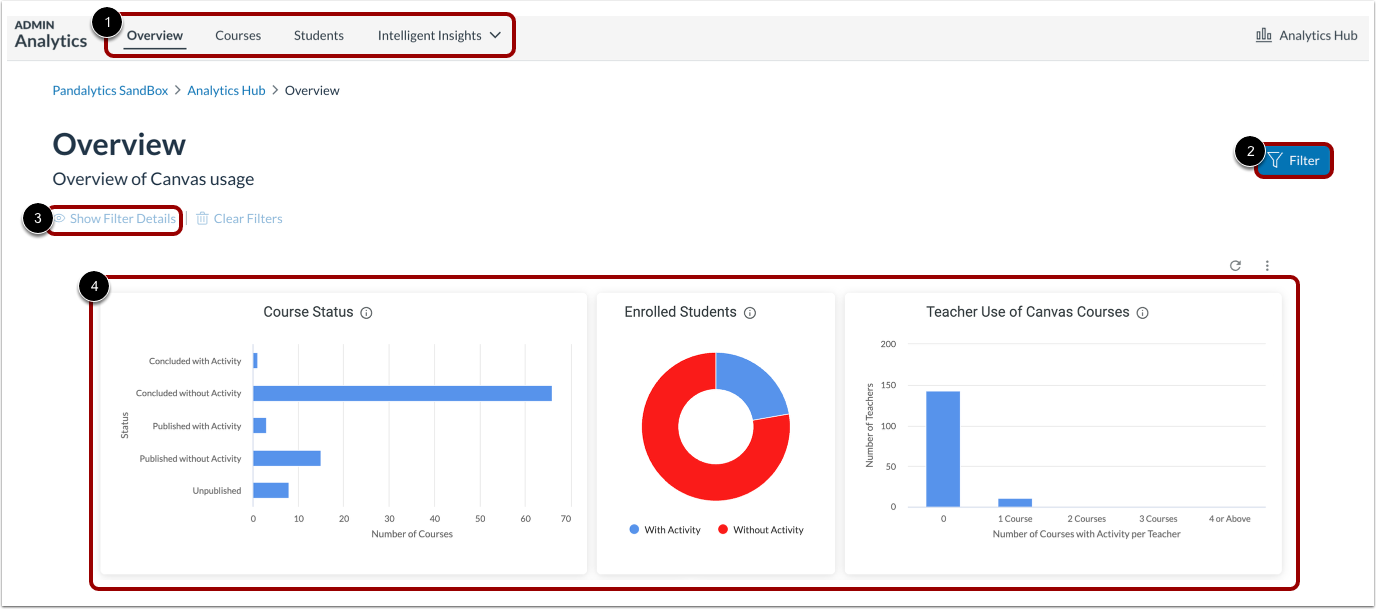
Task: View the Course Status info tooltip
Action: point(366,312)
